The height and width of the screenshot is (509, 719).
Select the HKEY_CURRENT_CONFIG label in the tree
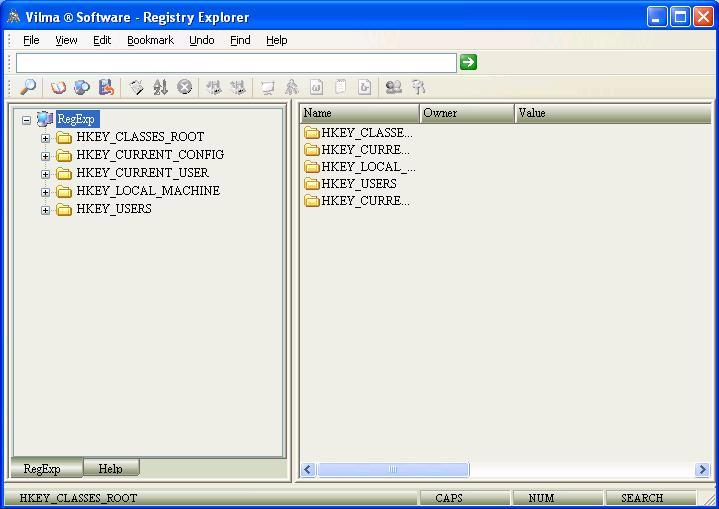[150, 155]
